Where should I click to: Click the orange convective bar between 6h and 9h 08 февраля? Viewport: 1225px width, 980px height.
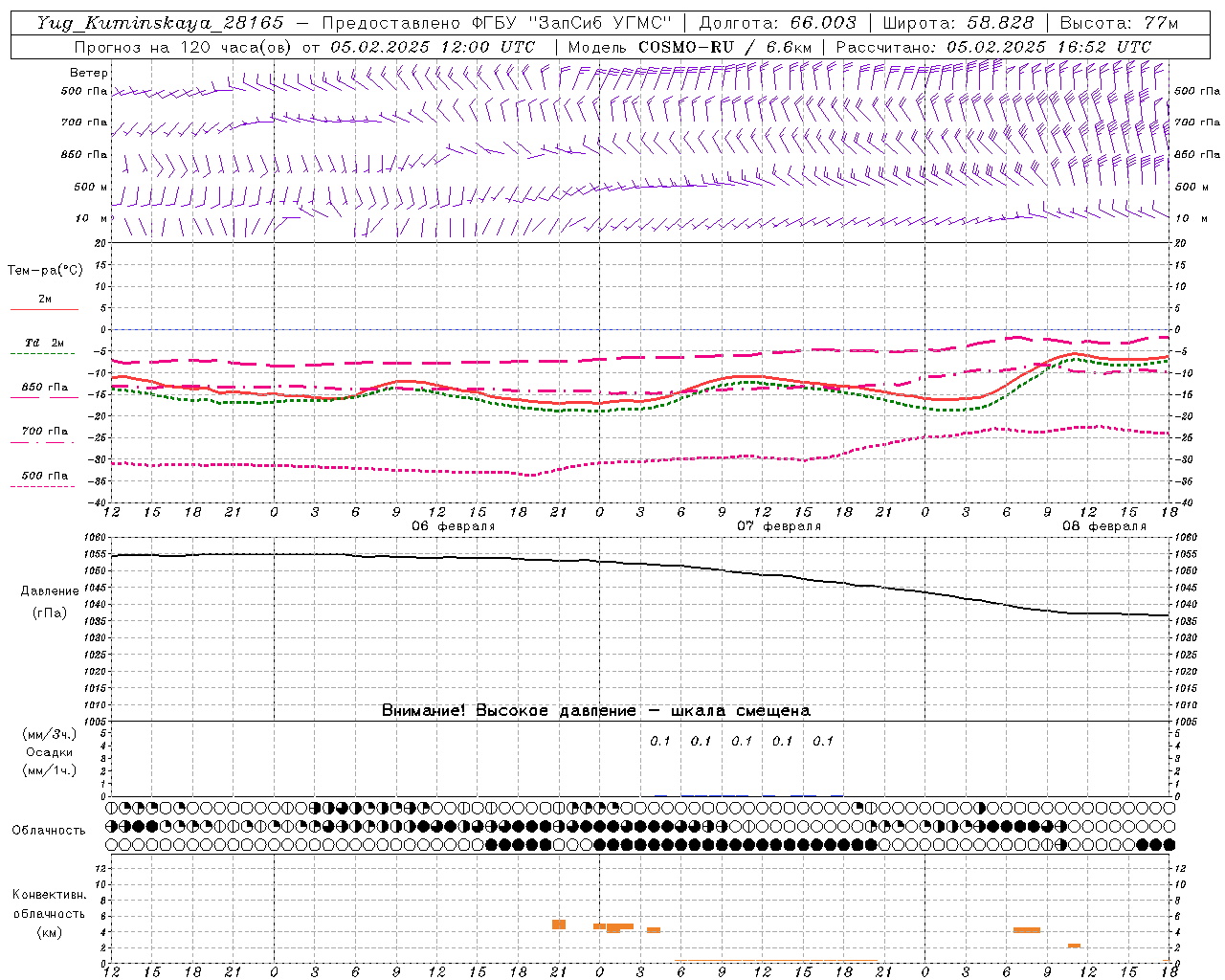1027,930
